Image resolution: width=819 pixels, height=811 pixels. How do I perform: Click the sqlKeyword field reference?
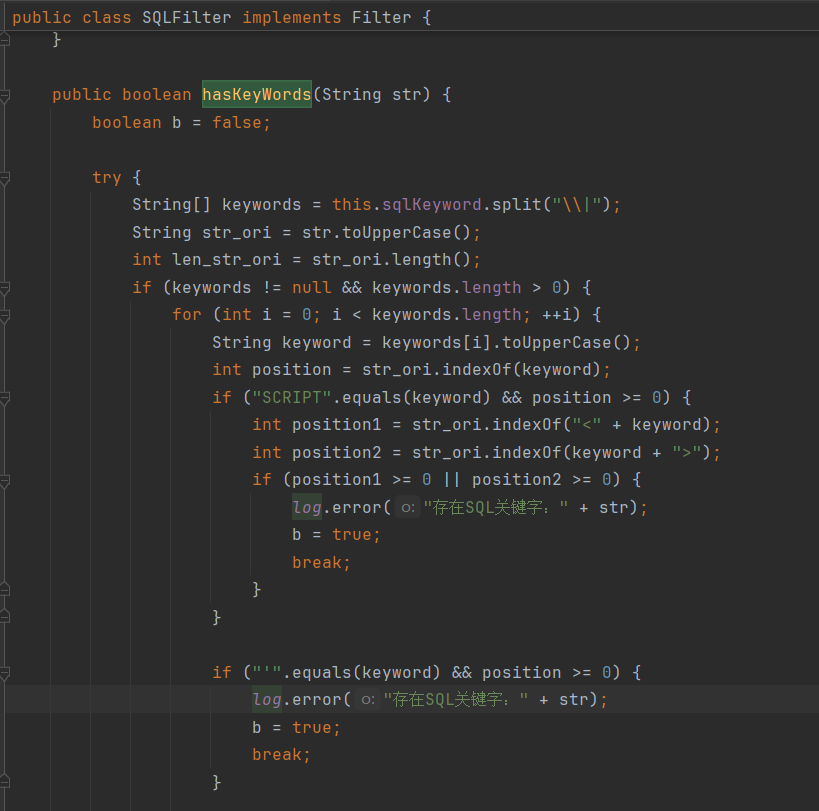[x=431, y=204]
